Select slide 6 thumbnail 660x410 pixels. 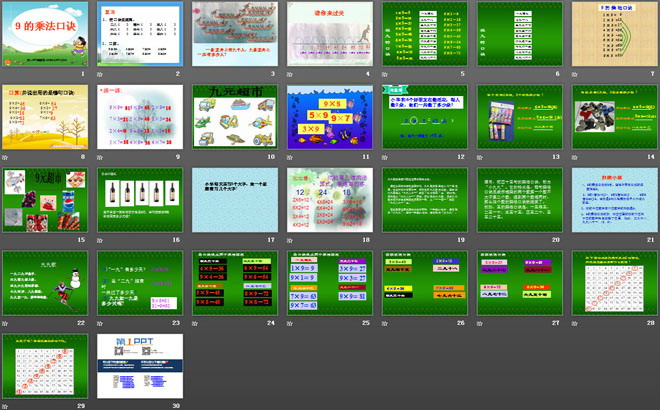coord(520,34)
